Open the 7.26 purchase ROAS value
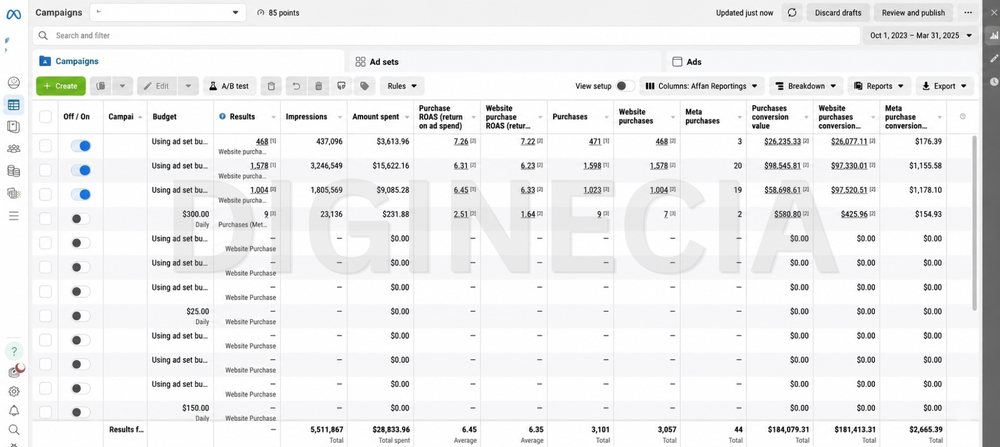Screen dimensions: 1000x447 click(460, 142)
